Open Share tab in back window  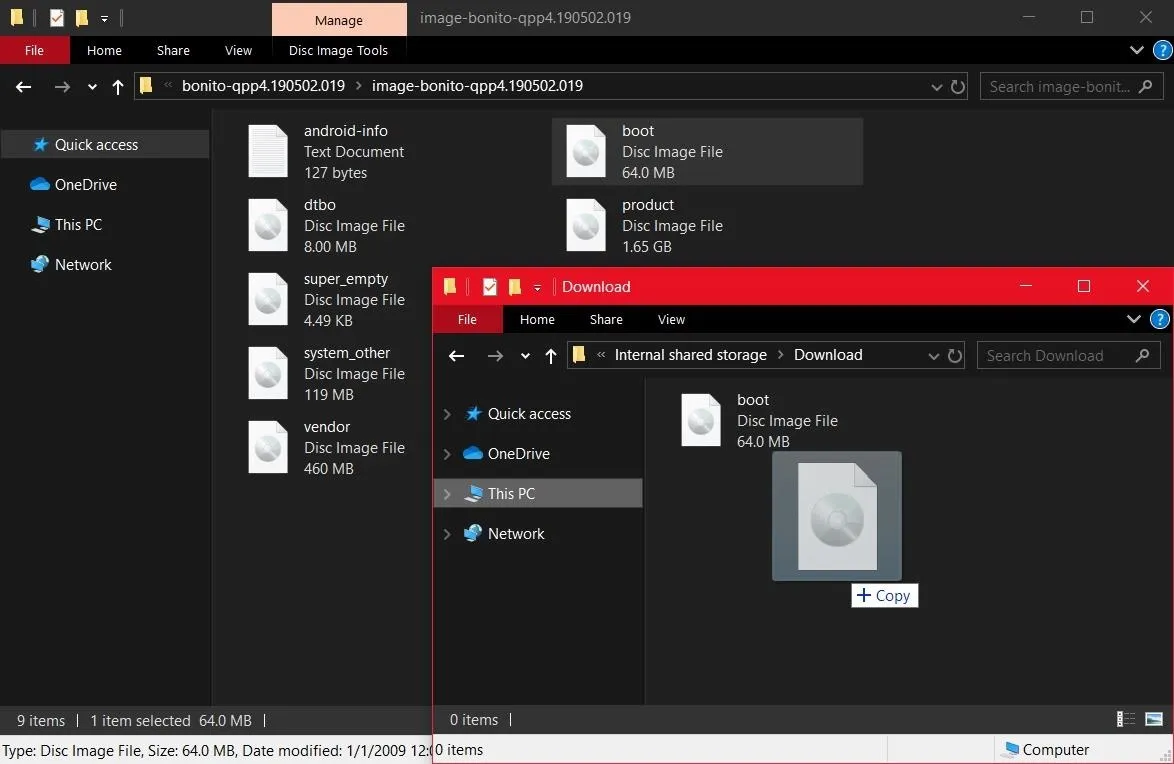[173, 50]
